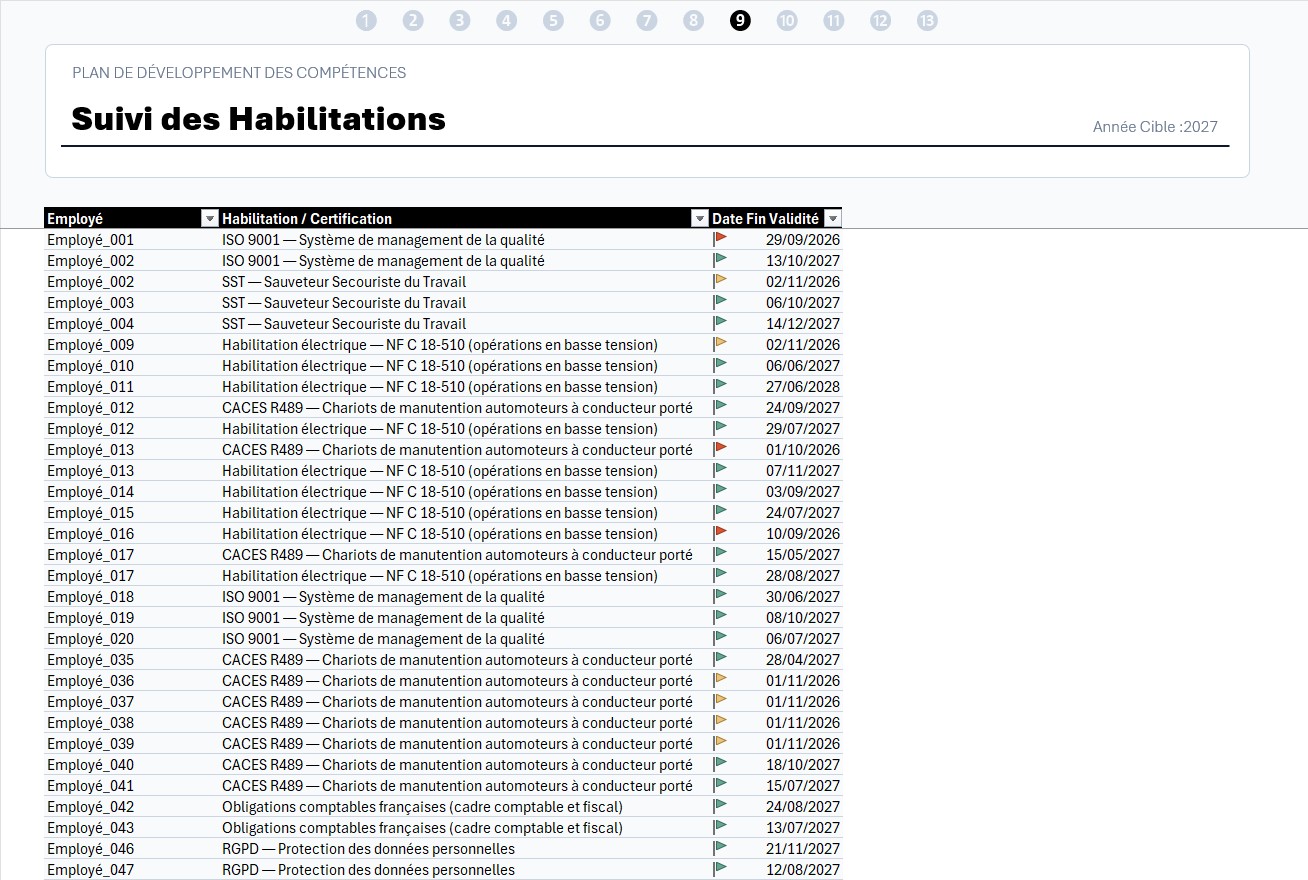
Task: Open the Date Fin Validité filter dropdown
Action: point(833,219)
